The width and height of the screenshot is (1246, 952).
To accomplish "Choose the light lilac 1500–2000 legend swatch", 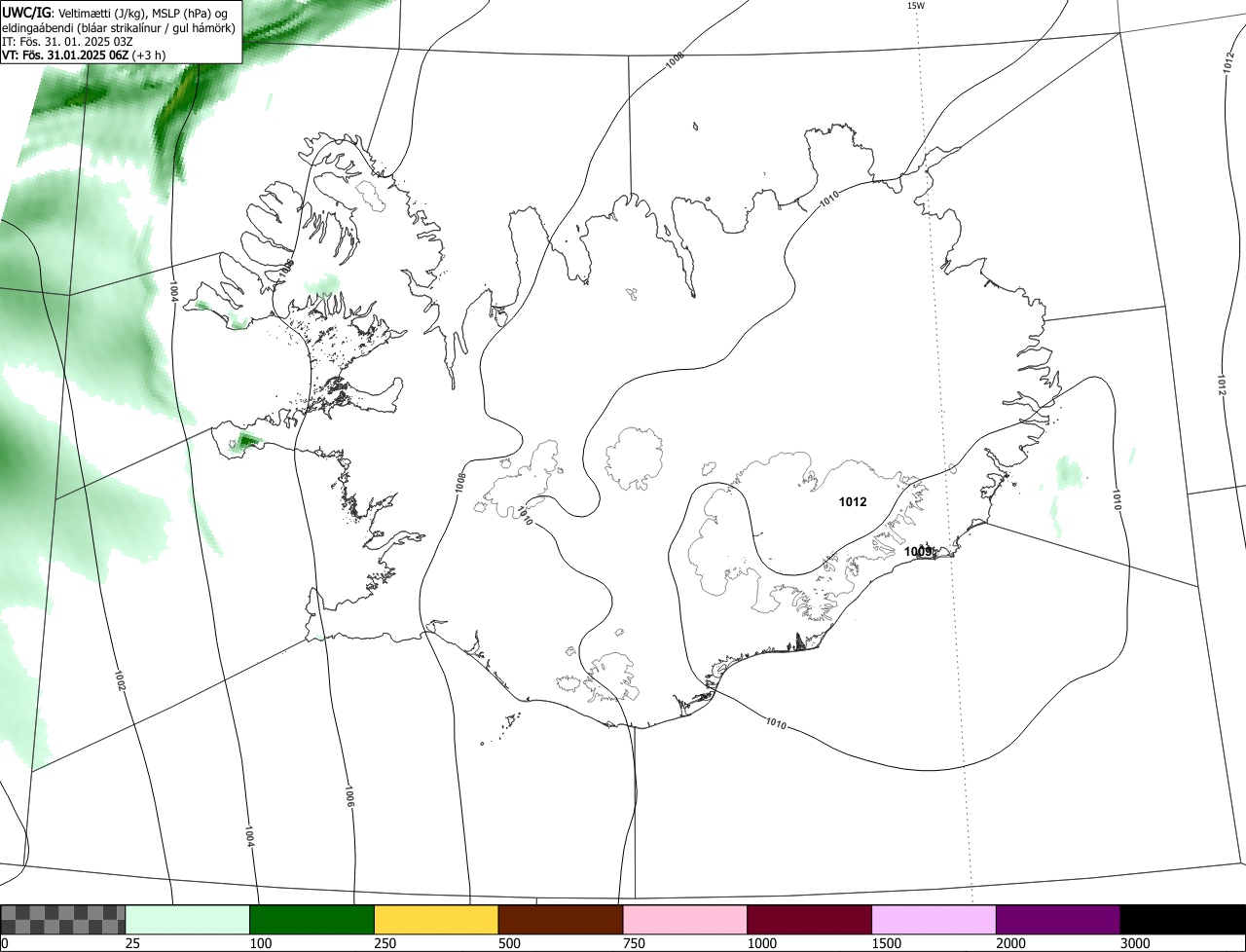I will (x=934, y=920).
